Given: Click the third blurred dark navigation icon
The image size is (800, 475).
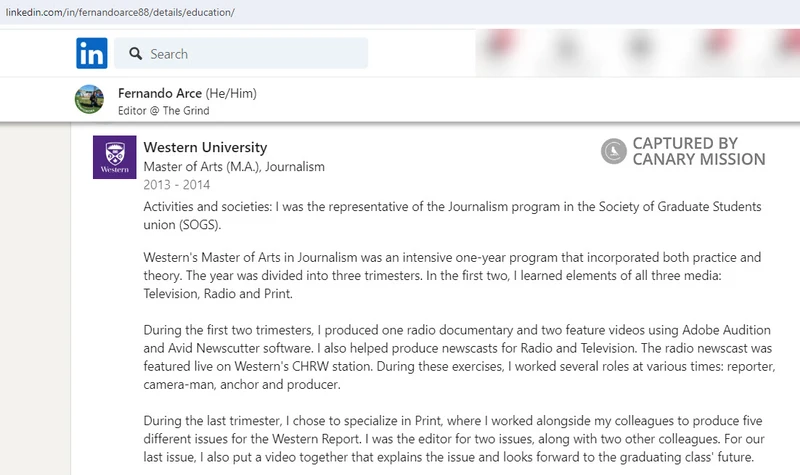Looking at the screenshot, I should pyautogui.click(x=640, y=46).
